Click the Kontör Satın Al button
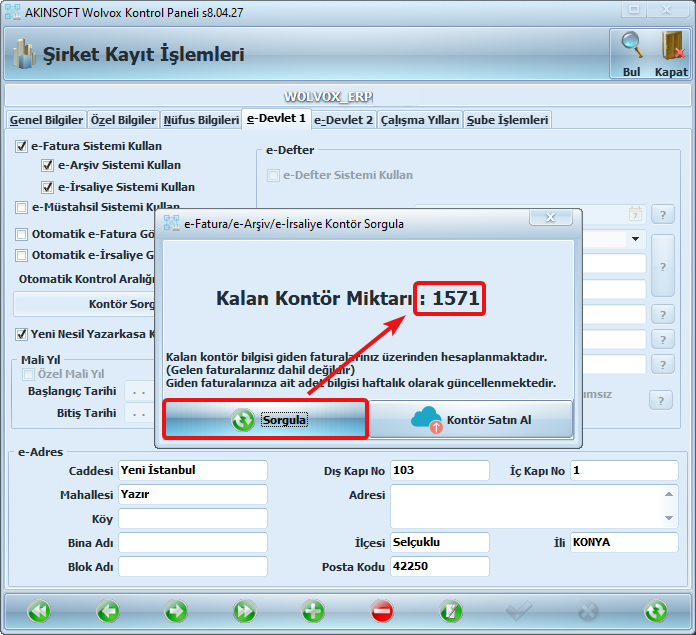This screenshot has height=635, width=696. (x=473, y=420)
